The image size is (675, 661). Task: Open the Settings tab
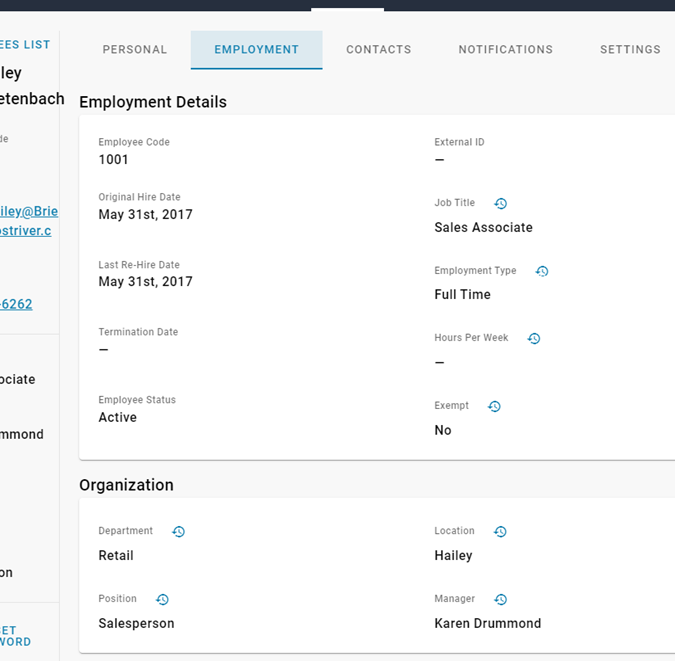click(630, 49)
